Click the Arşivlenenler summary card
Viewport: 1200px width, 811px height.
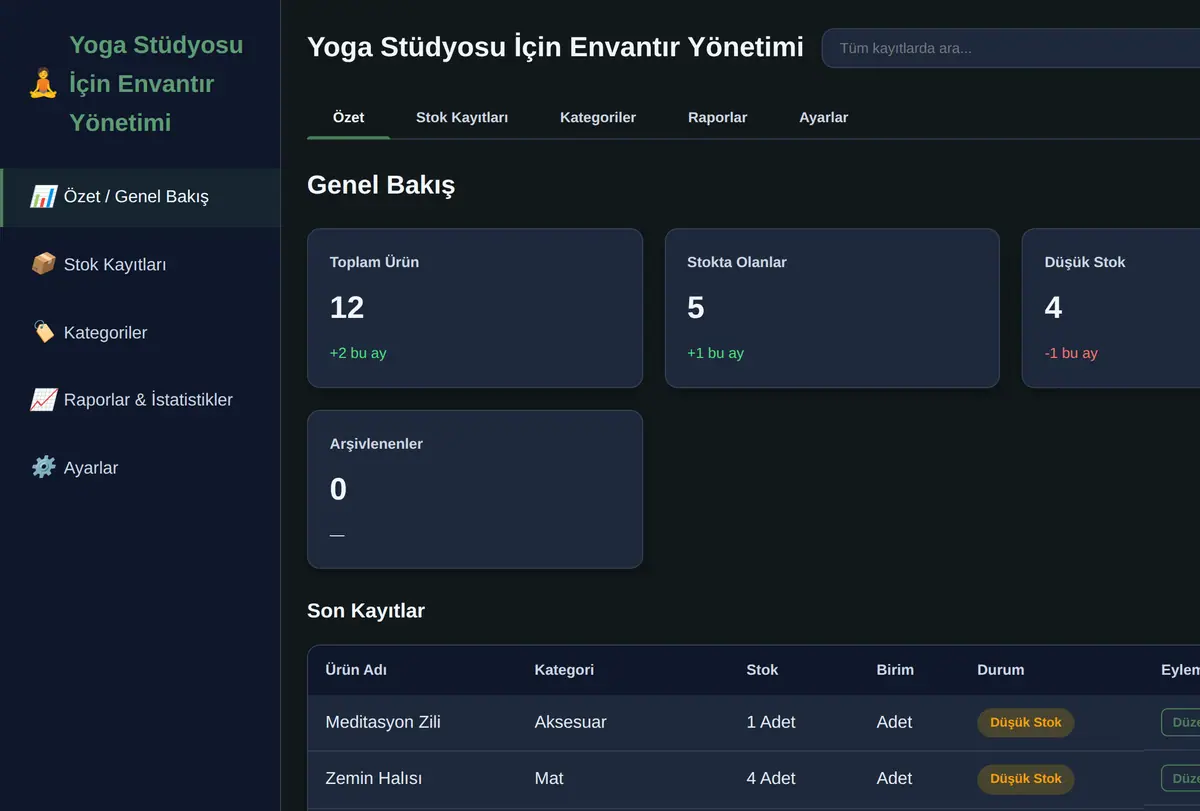pos(475,490)
